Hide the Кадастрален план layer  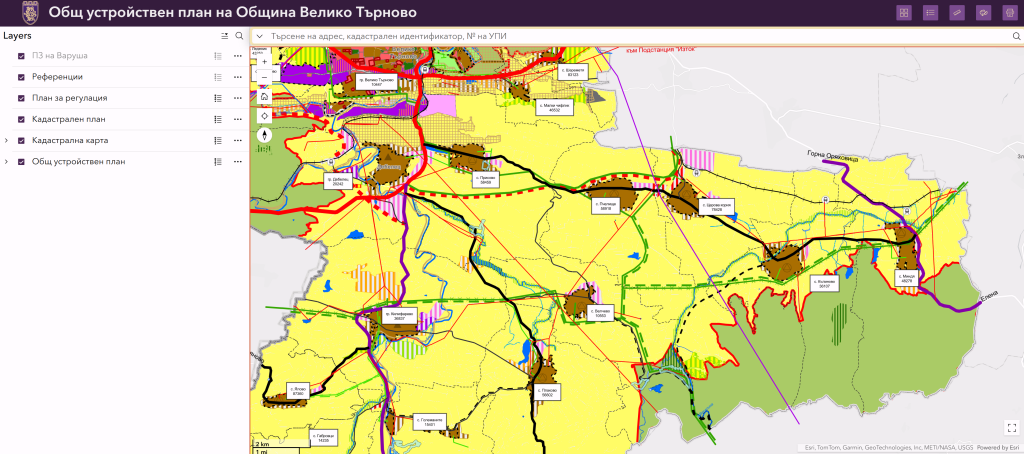tap(22, 120)
